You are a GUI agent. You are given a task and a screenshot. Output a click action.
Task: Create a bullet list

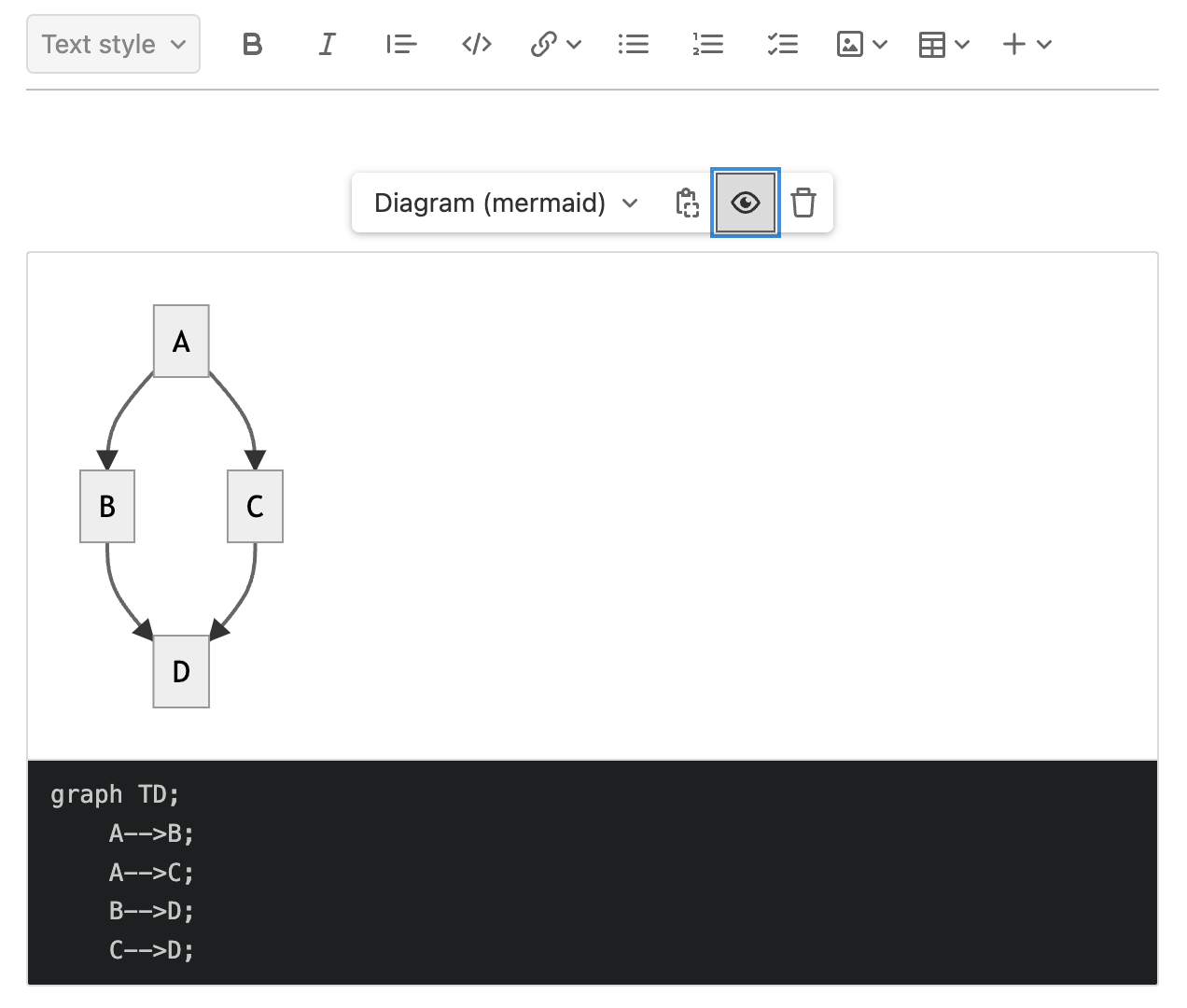634,44
